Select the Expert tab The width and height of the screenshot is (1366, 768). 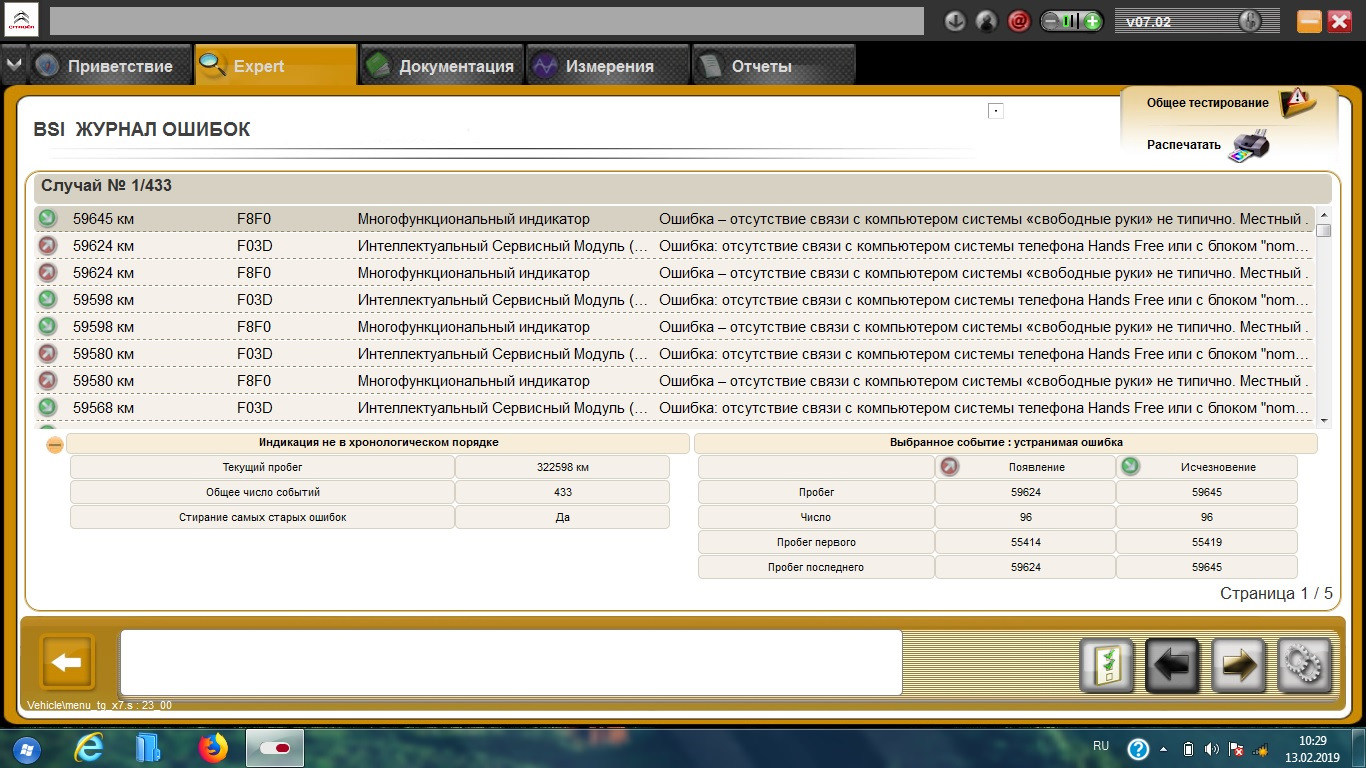(276, 66)
